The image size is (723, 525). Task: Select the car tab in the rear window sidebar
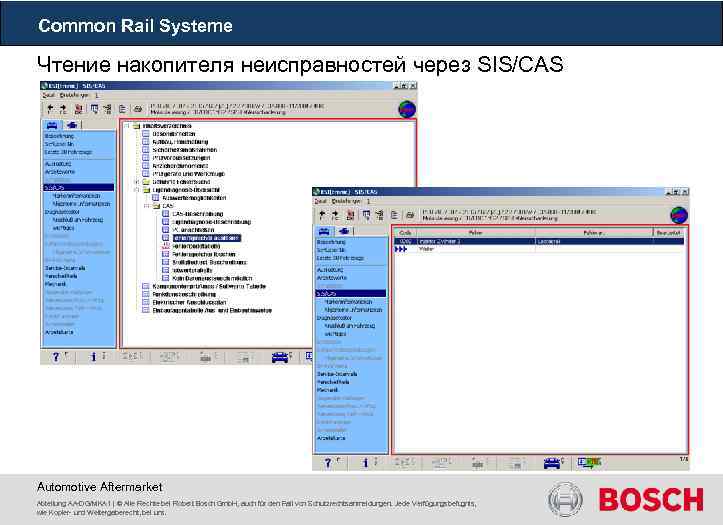52,125
